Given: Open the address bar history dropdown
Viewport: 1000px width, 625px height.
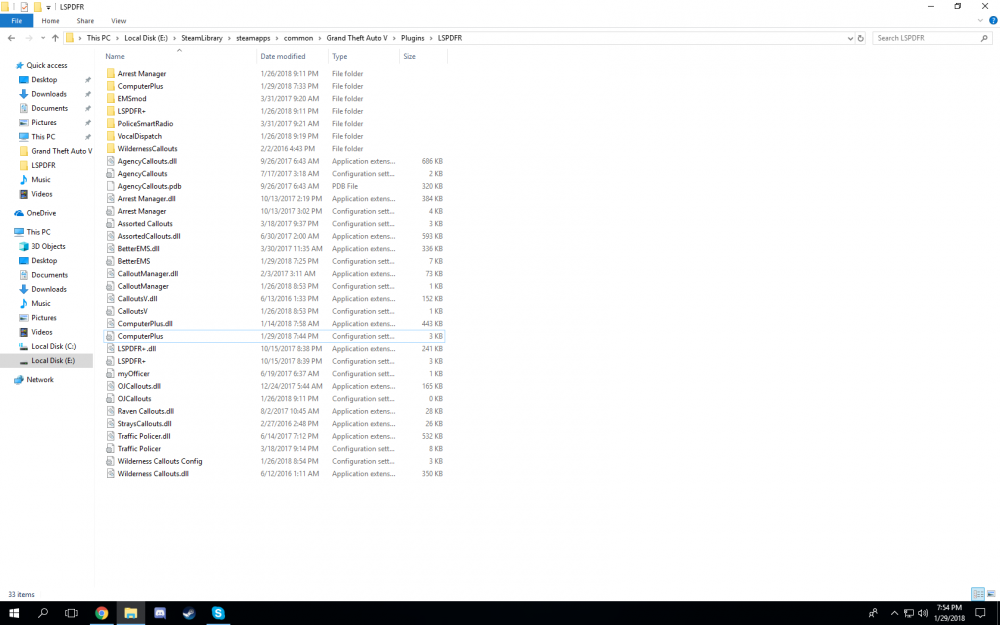Looking at the screenshot, I should pos(849,38).
